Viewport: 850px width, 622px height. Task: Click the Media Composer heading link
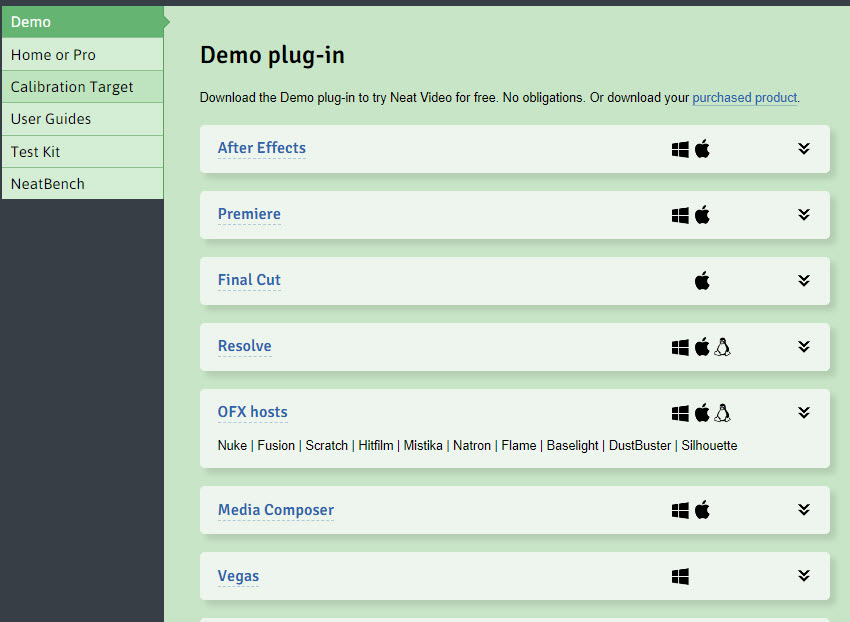point(276,510)
